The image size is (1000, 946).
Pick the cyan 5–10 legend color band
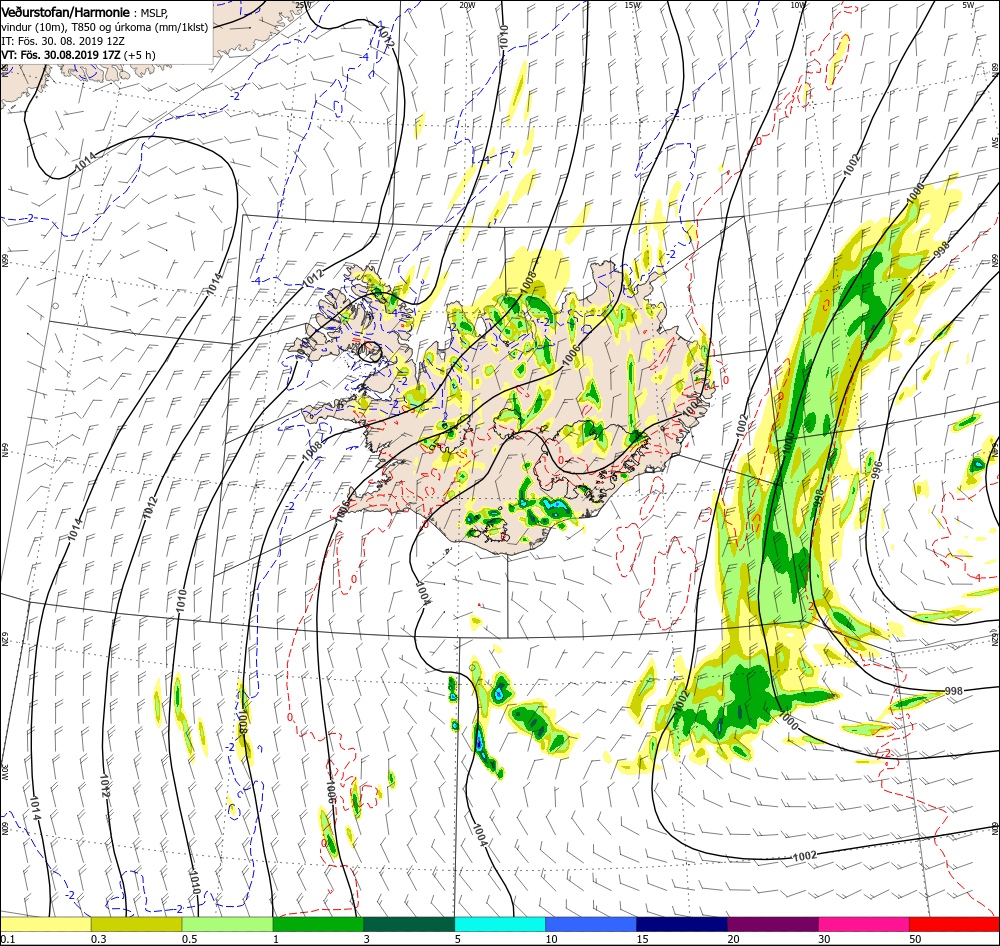(x=500, y=924)
